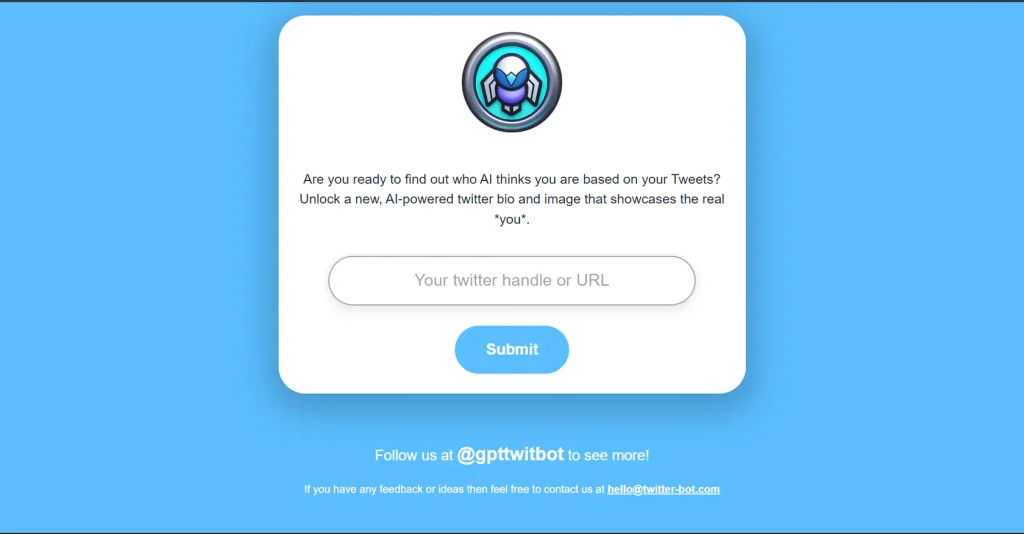The height and width of the screenshot is (534, 1024).
Task: Click the "Your twitter handle or URL" placeholder text
Action: pos(511,280)
